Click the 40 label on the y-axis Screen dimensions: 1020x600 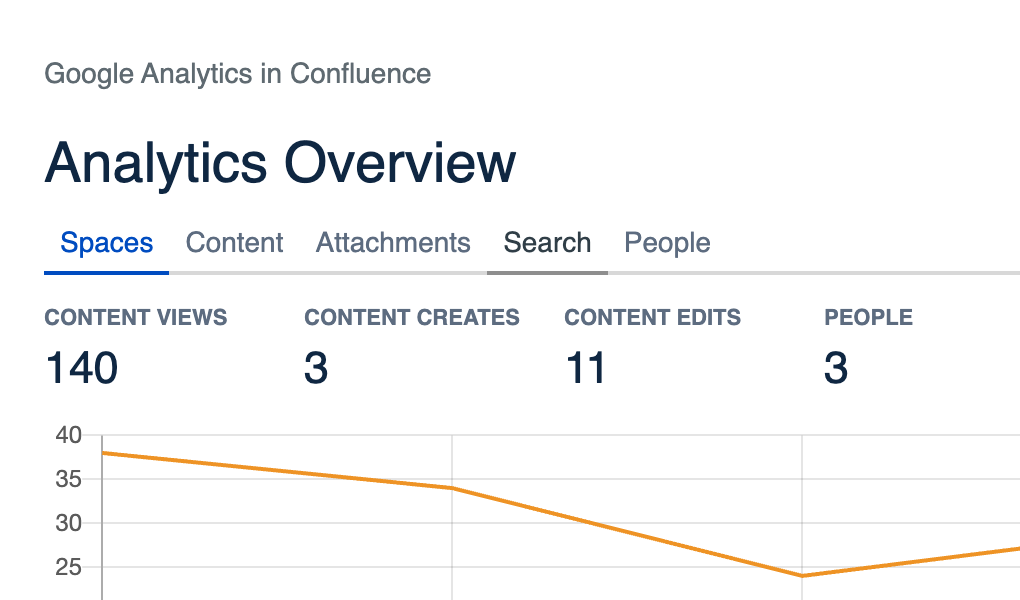[69, 435]
